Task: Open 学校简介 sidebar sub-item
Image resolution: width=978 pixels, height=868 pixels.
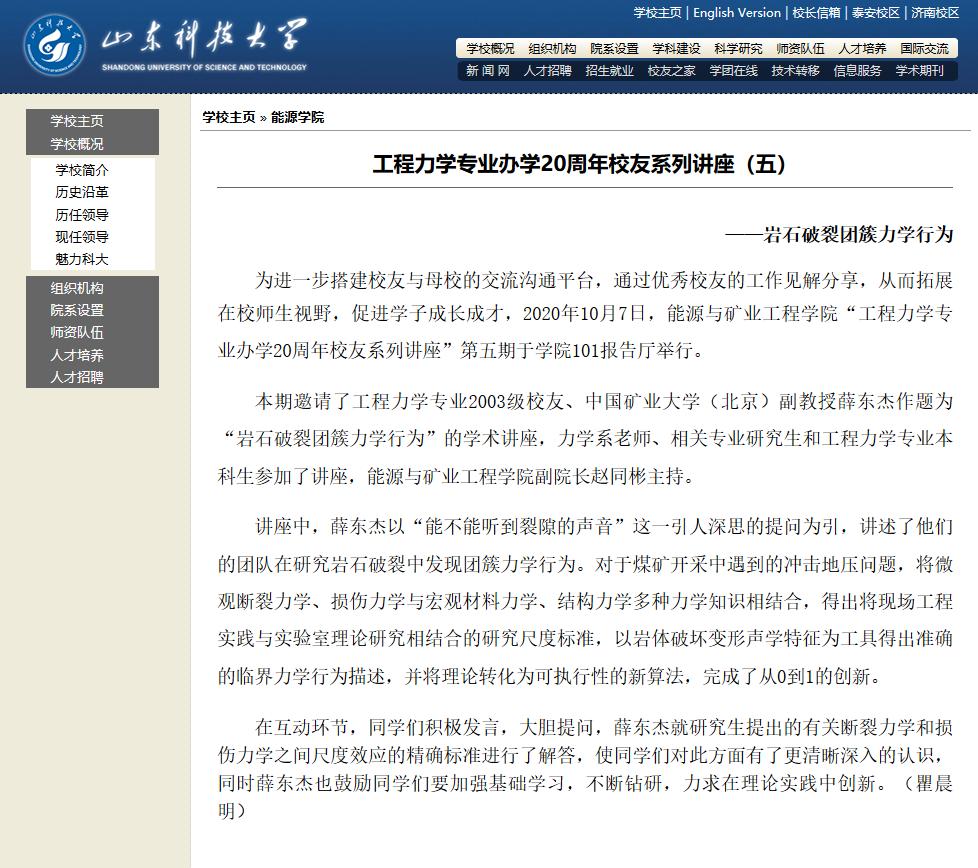Action: 82,170
